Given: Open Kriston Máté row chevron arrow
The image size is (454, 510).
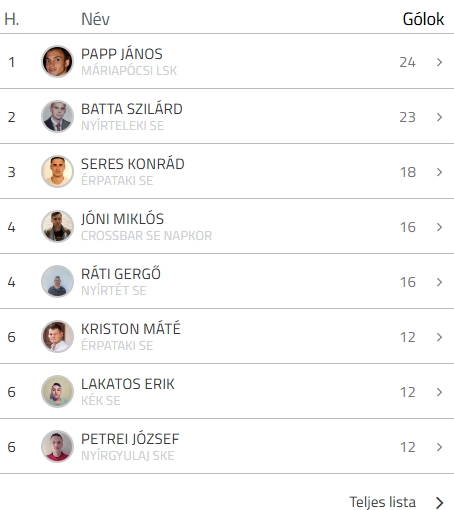Looking at the screenshot, I should click(x=439, y=337).
